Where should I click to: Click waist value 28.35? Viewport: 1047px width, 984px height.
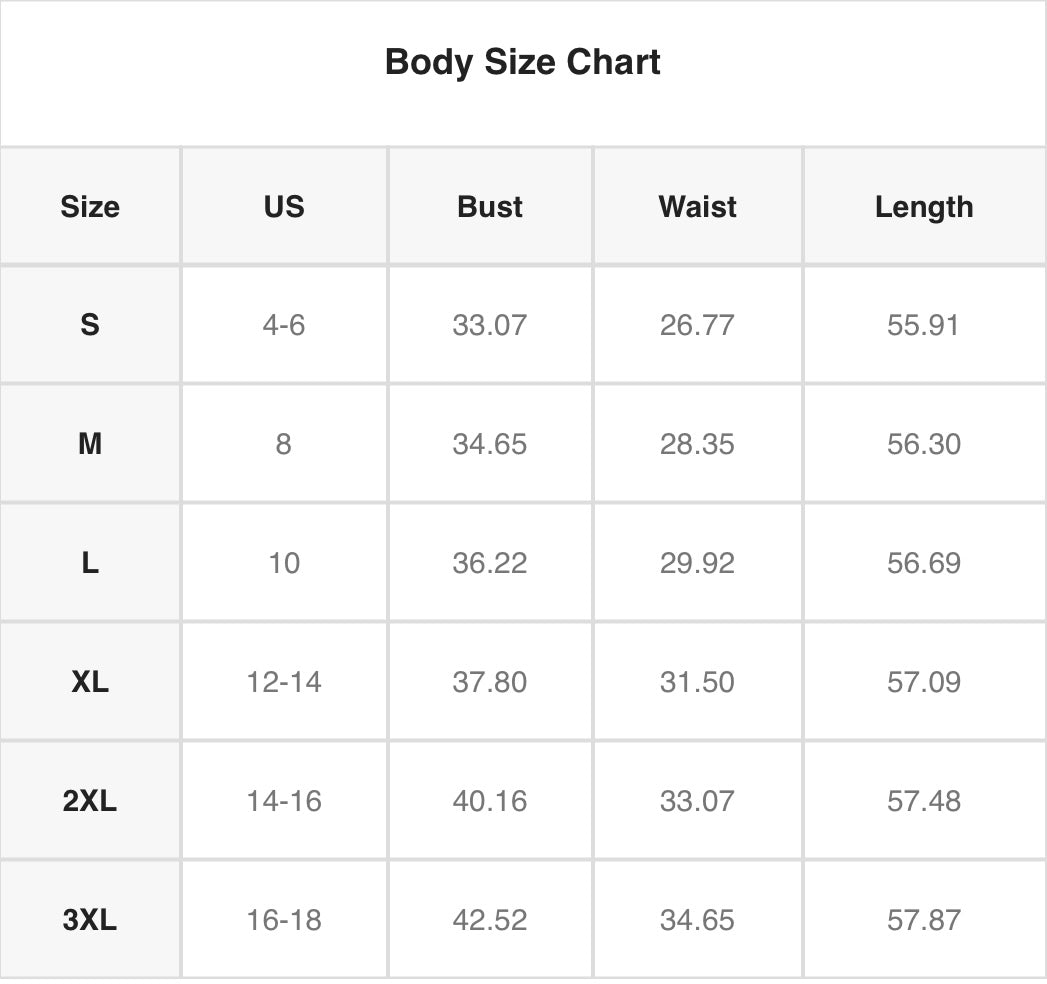coord(697,443)
